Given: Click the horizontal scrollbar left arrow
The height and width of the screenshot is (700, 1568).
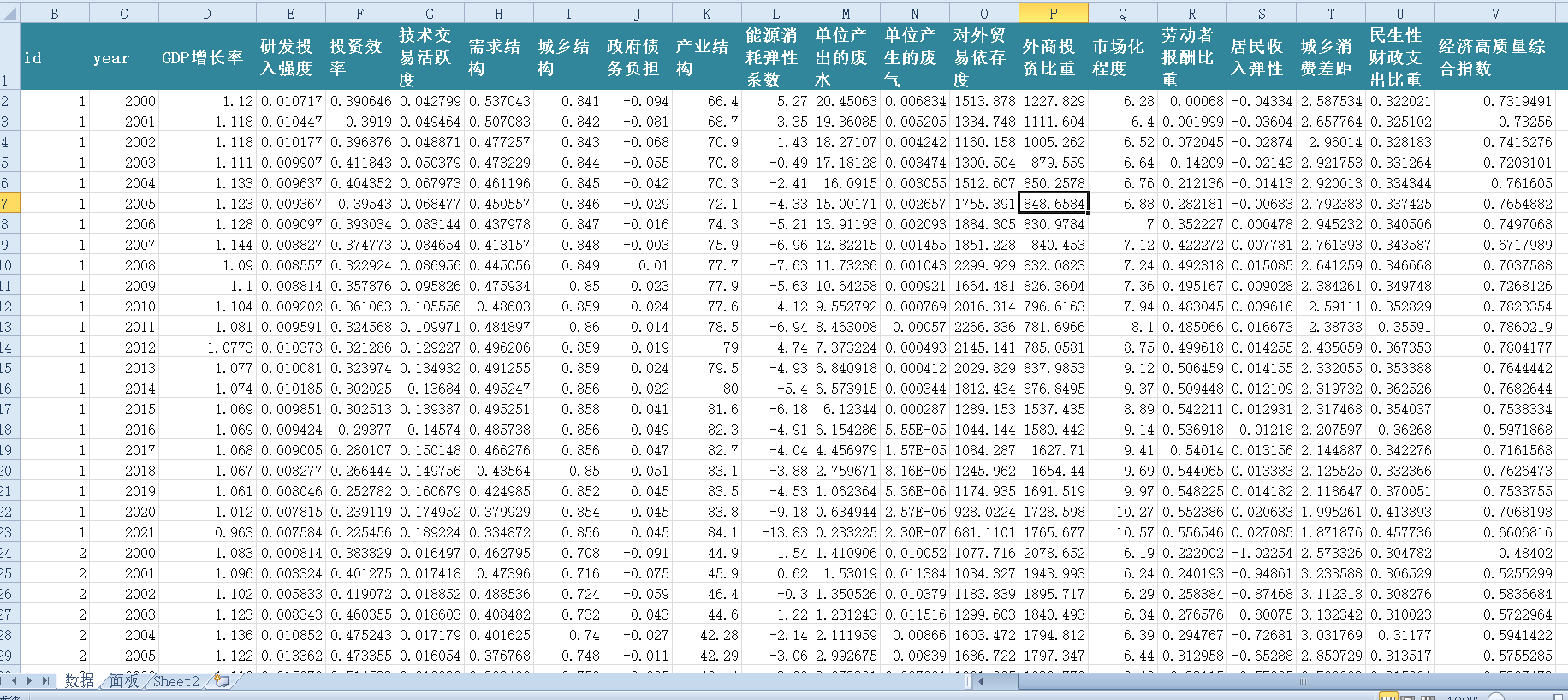Looking at the screenshot, I should (982, 682).
